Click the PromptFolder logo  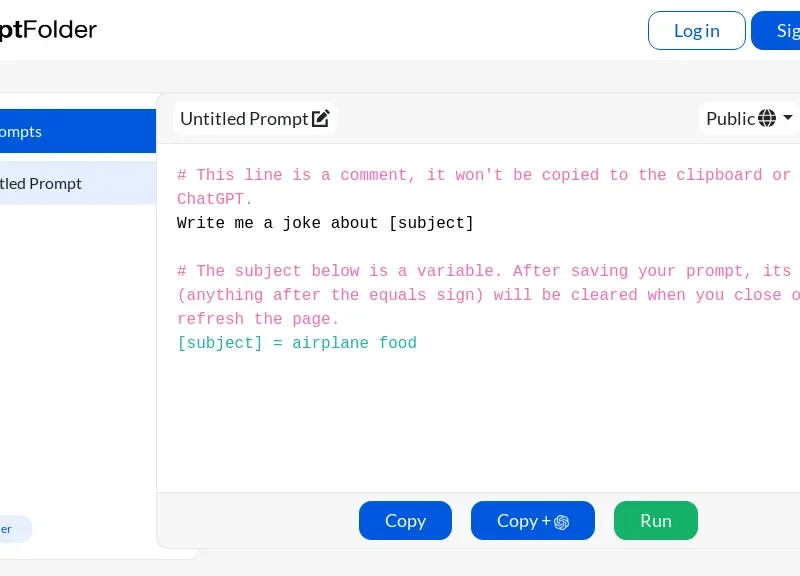pos(48,29)
